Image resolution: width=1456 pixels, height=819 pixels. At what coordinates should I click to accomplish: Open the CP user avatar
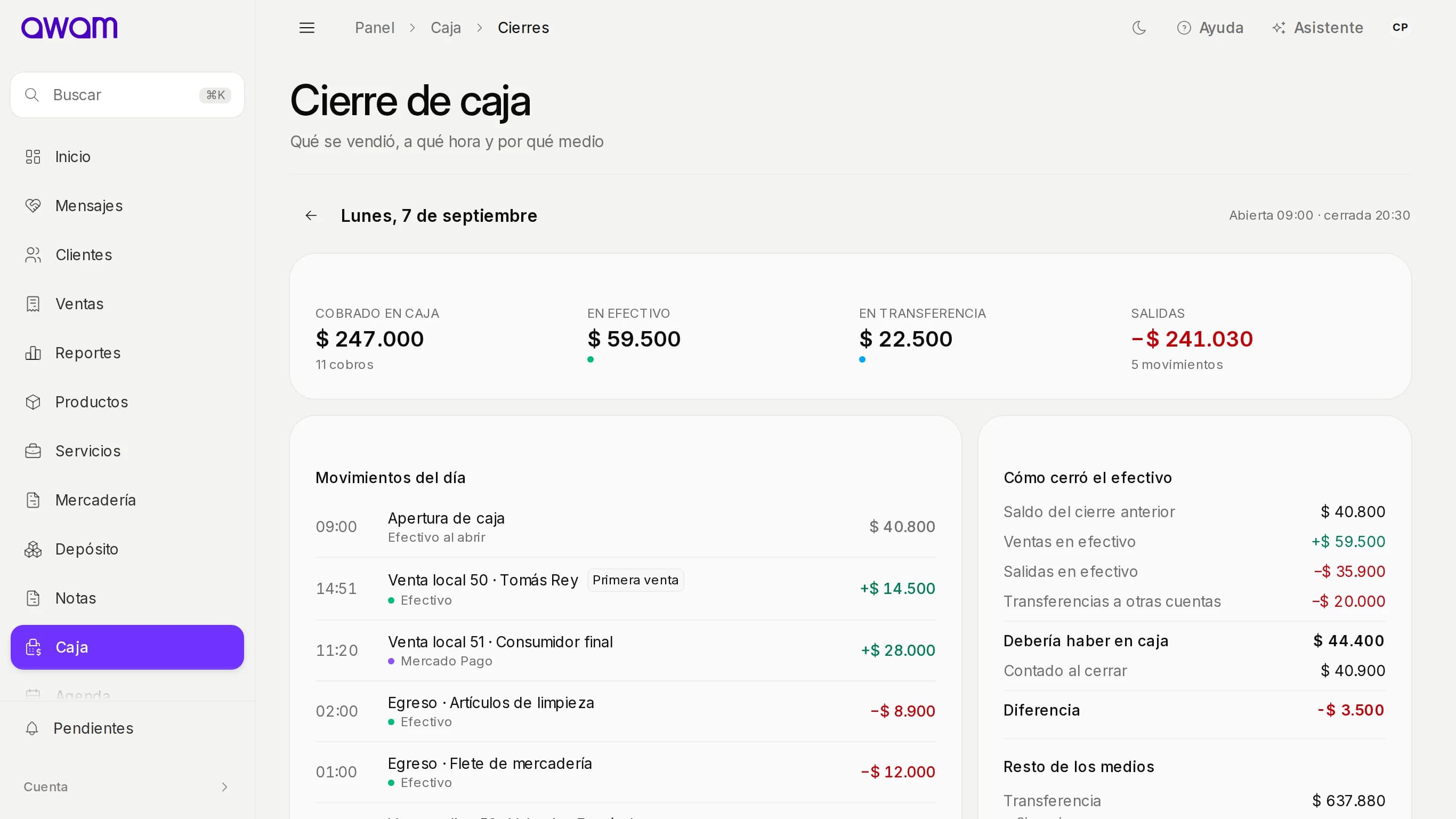coord(1400,27)
